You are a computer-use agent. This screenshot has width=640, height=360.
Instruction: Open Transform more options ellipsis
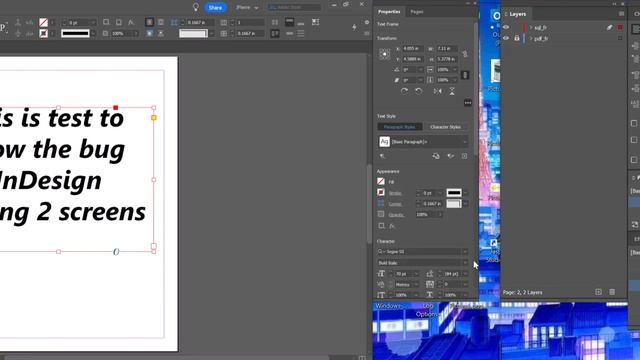coord(468,102)
